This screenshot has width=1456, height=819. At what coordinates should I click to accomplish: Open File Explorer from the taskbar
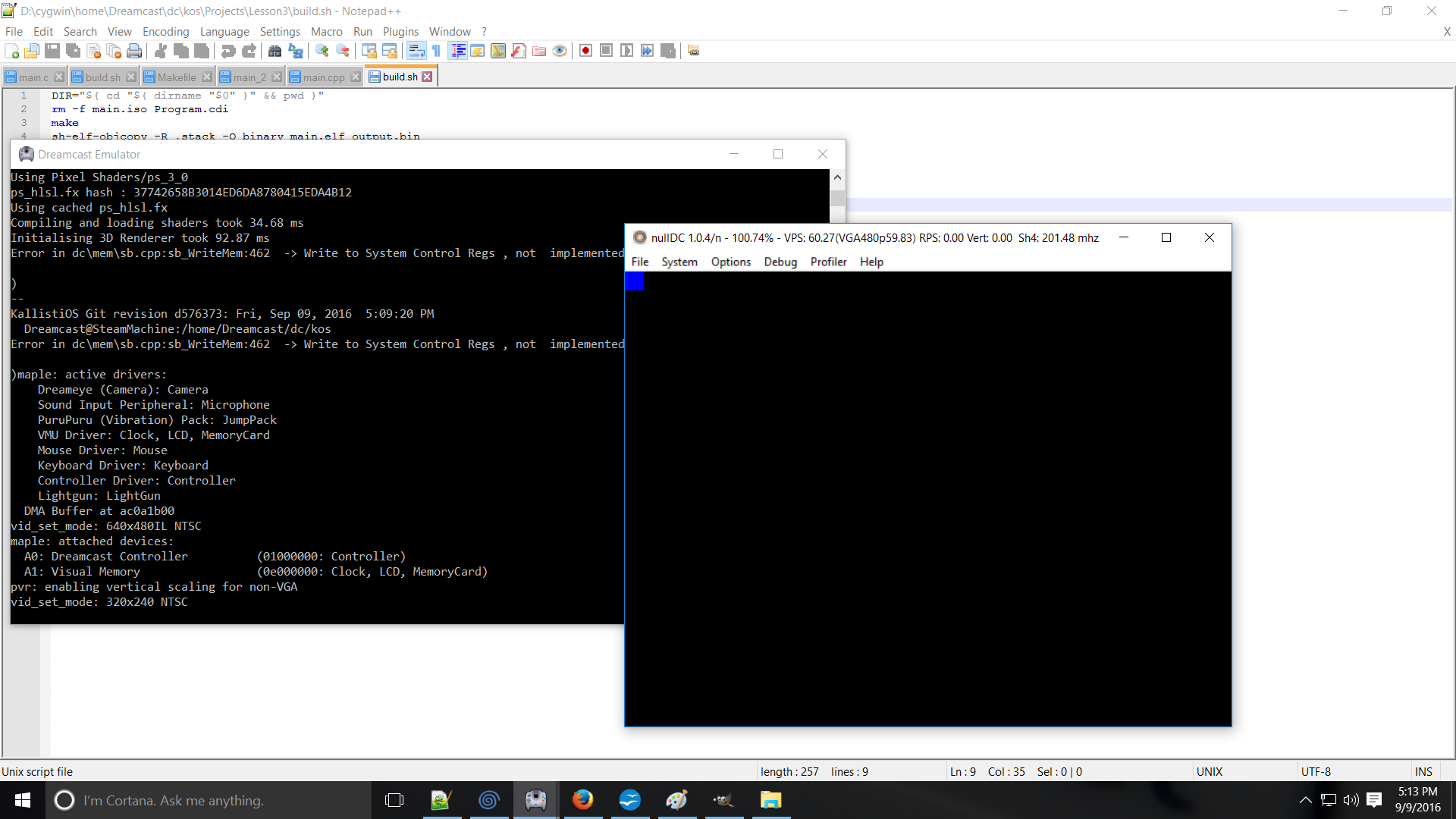pos(770,800)
